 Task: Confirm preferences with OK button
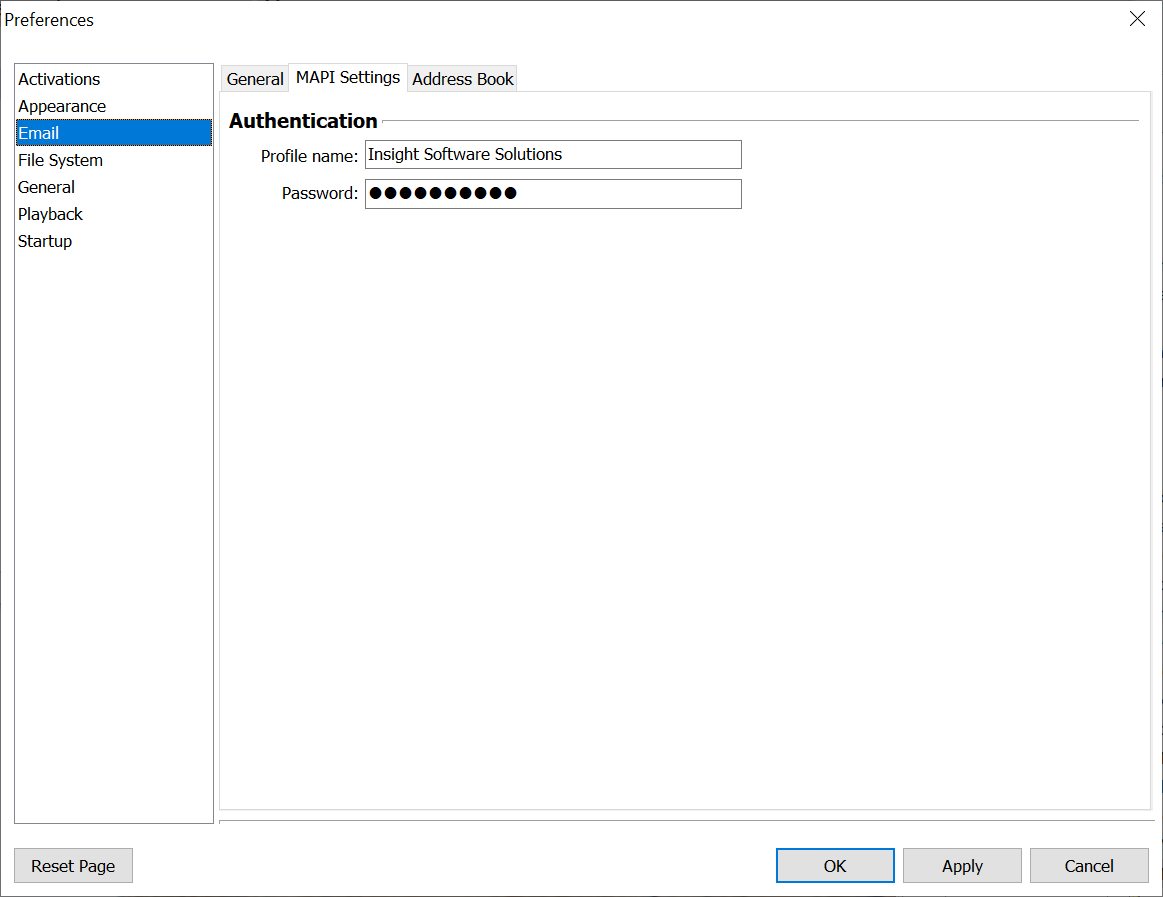pyautogui.click(x=835, y=866)
